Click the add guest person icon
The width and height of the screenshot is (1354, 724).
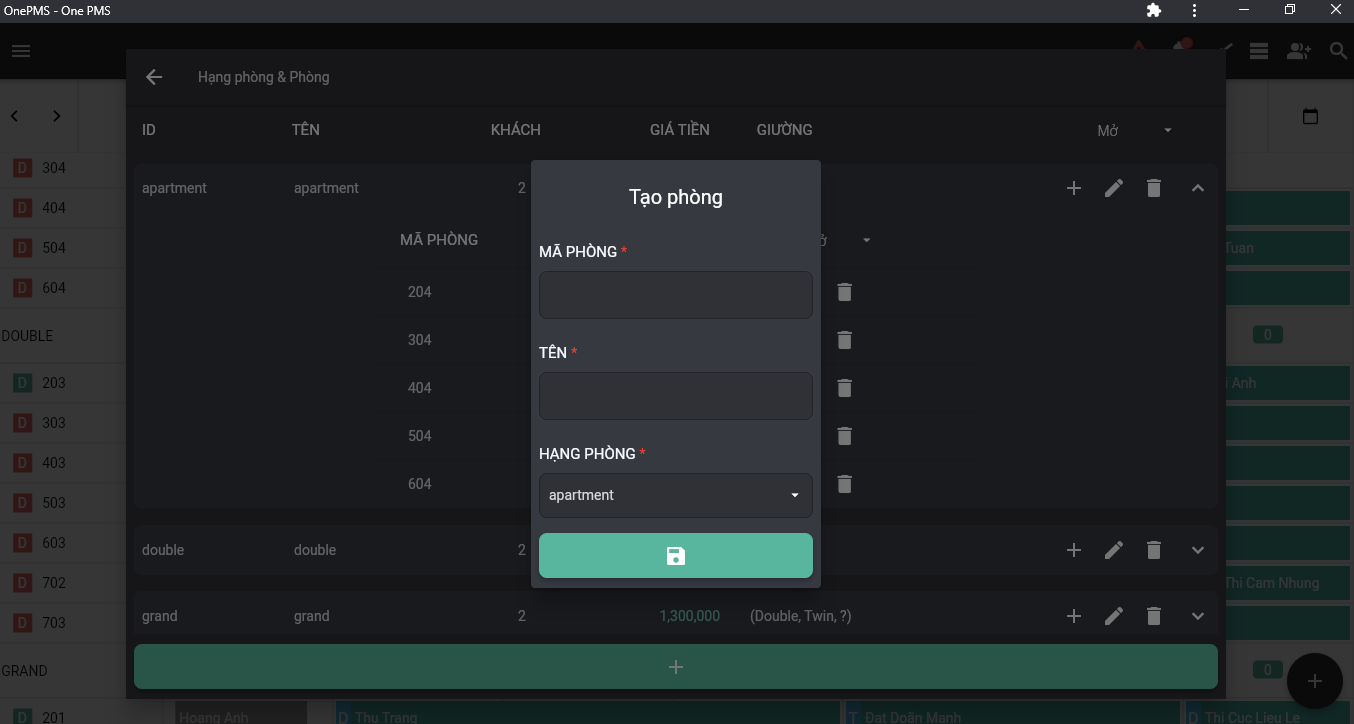pyautogui.click(x=1299, y=51)
